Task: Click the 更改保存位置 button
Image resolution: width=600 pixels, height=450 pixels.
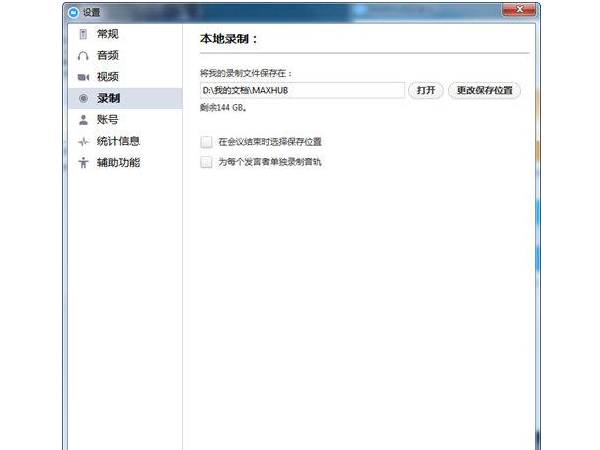Action: tap(484, 90)
